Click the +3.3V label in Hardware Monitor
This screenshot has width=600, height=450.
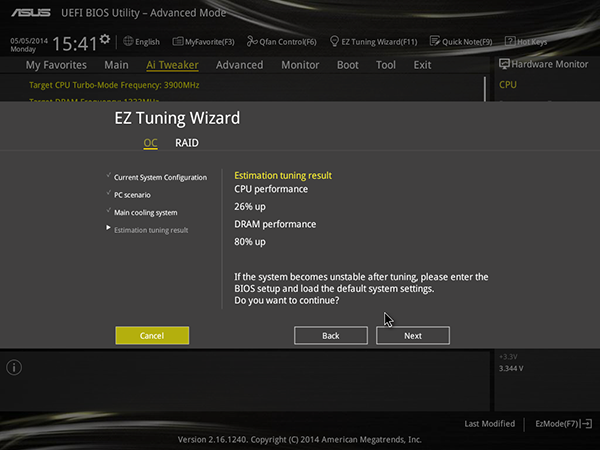coord(508,357)
